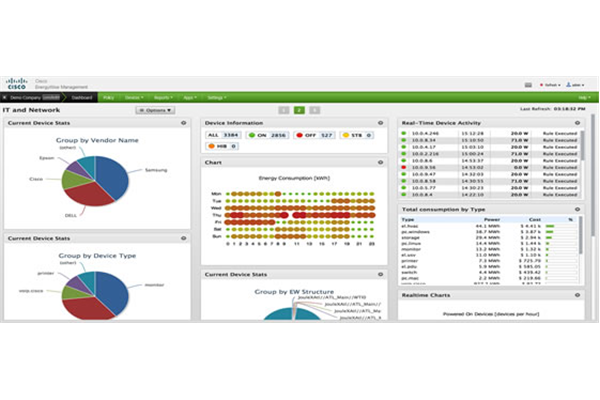Expand the Settings menu

coord(217,98)
